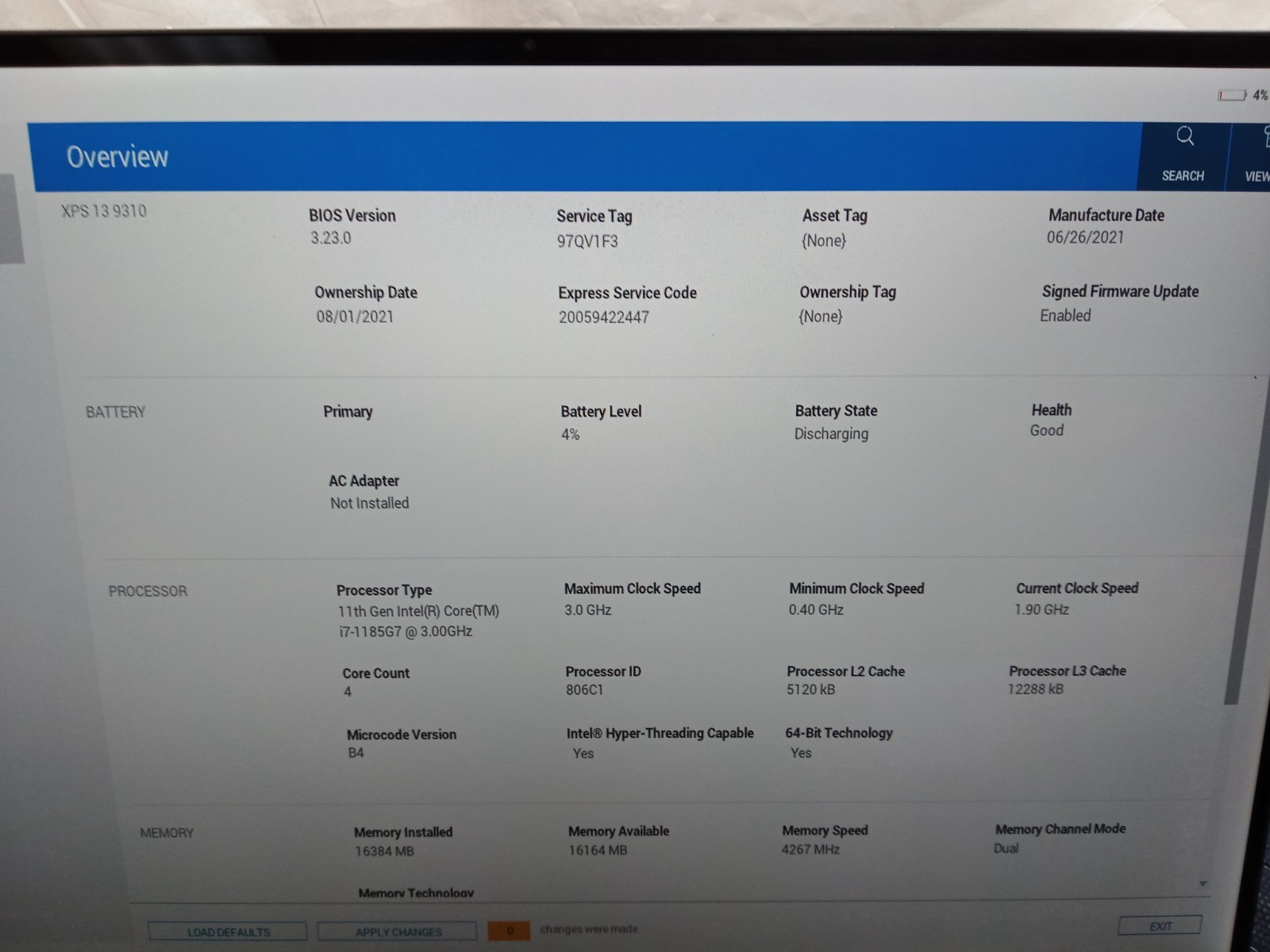Click the left sidebar gray panel tab
1270x952 pixels.
11,219
